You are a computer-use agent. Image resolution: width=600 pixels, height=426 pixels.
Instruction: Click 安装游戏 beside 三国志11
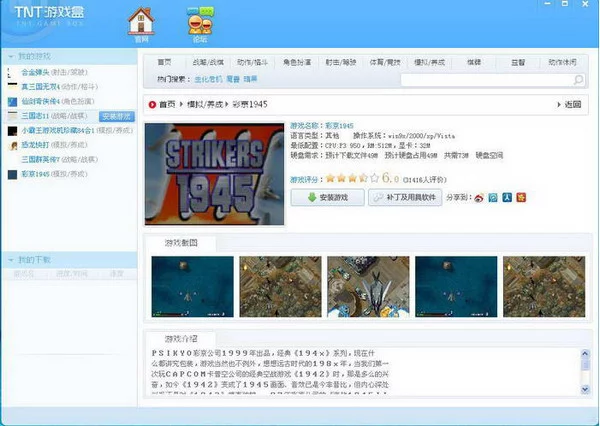coord(117,116)
